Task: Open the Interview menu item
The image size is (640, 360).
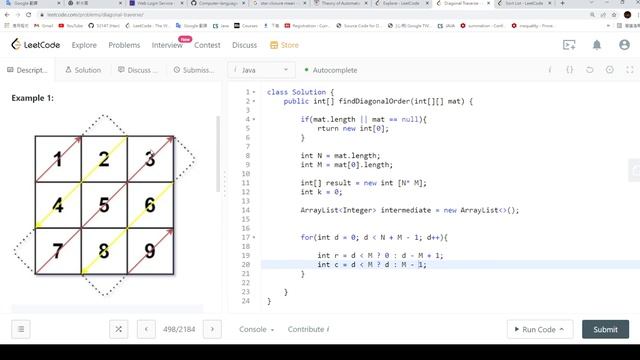Action: pos(167,45)
